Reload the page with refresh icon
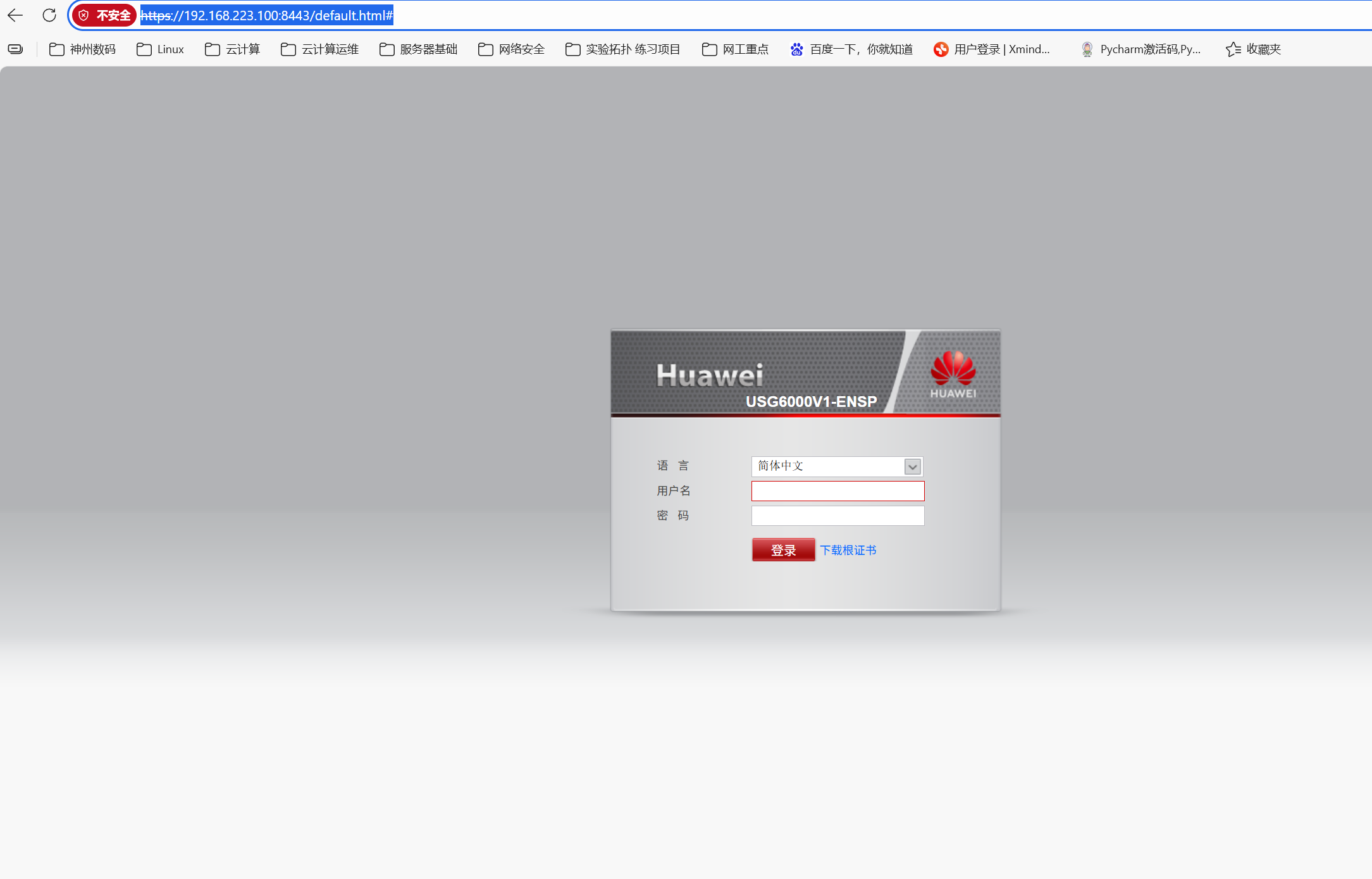 (x=49, y=15)
